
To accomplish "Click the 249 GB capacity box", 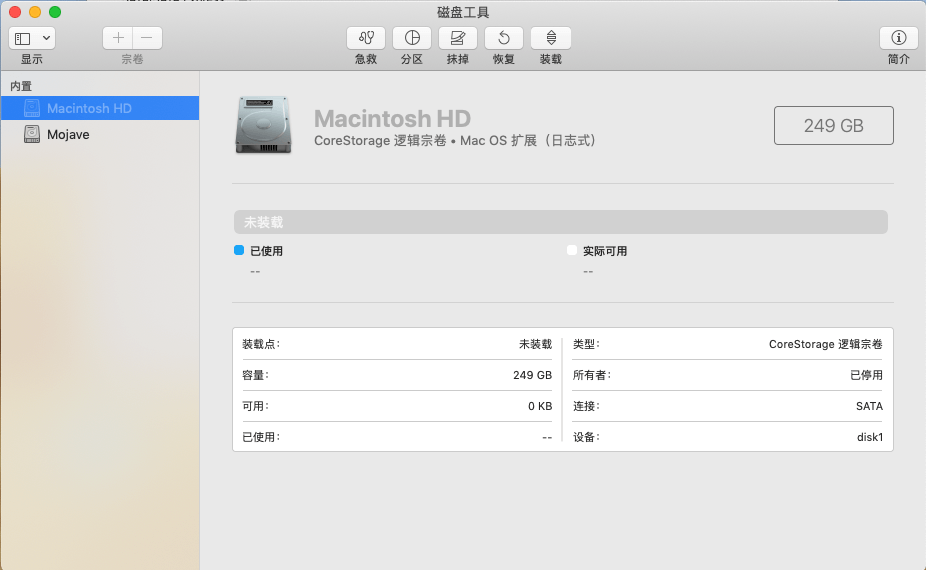I will click(x=833, y=125).
